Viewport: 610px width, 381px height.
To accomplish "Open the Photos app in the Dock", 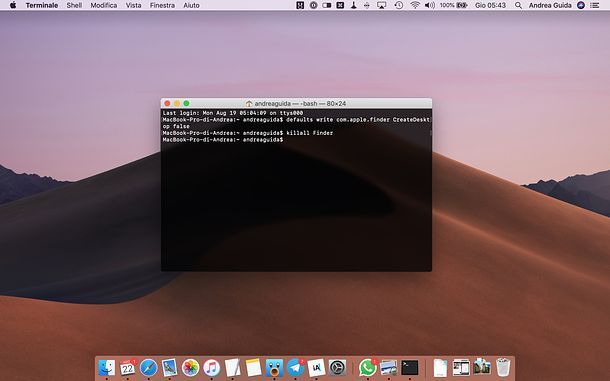I will click(x=191, y=367).
